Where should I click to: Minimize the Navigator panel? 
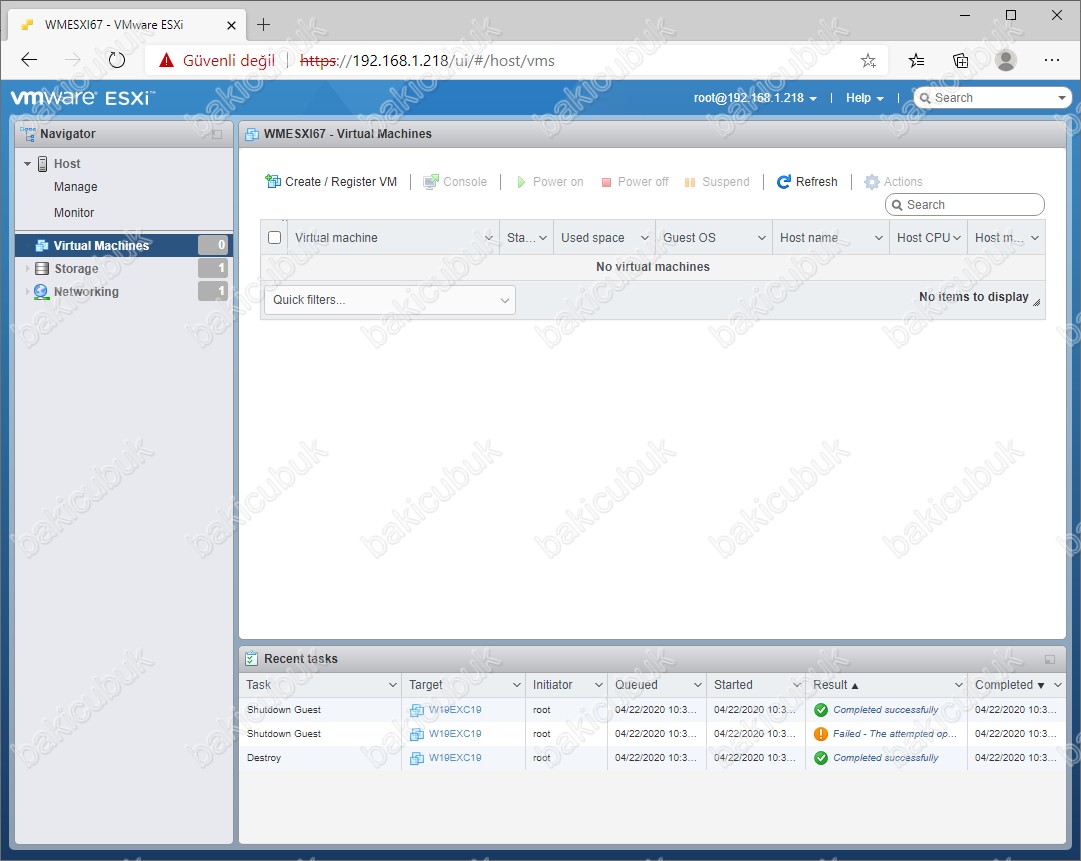tap(217, 134)
